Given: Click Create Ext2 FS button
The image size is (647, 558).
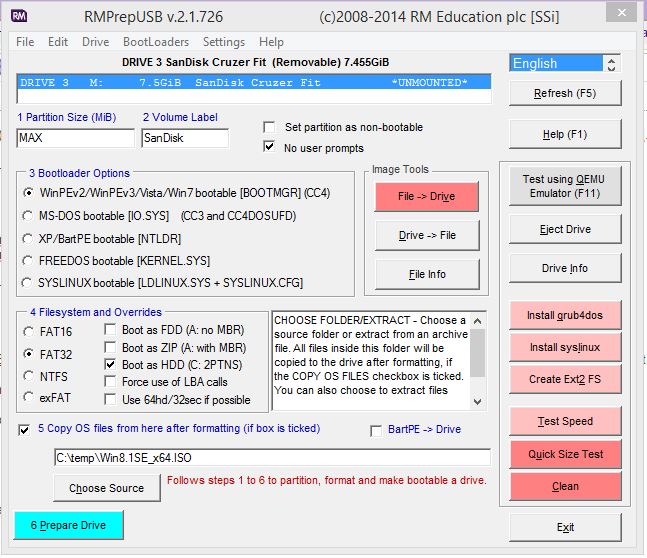Looking at the screenshot, I should 565,379.
